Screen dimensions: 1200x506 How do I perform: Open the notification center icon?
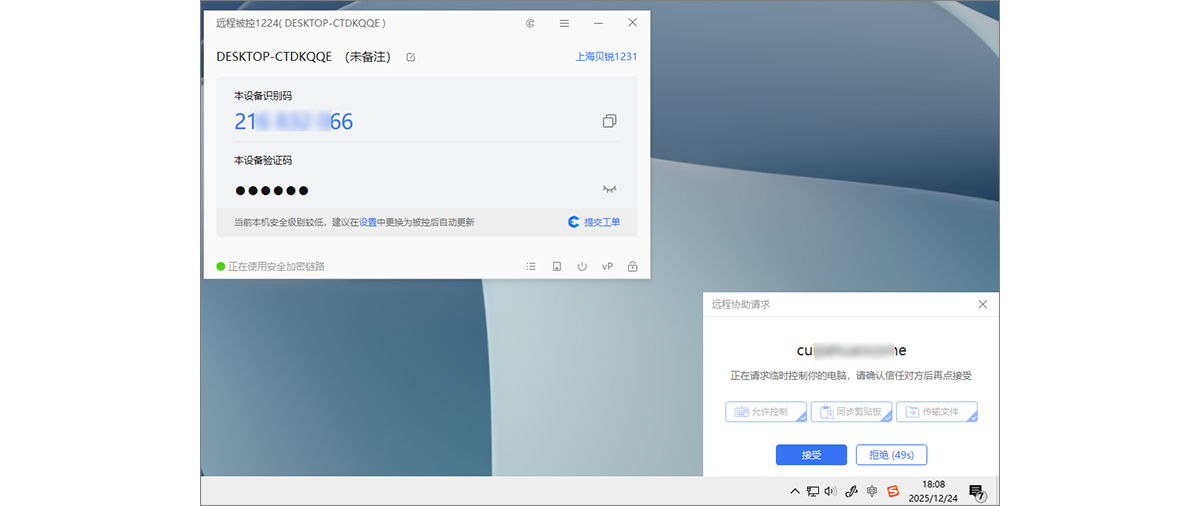[x=977, y=491]
